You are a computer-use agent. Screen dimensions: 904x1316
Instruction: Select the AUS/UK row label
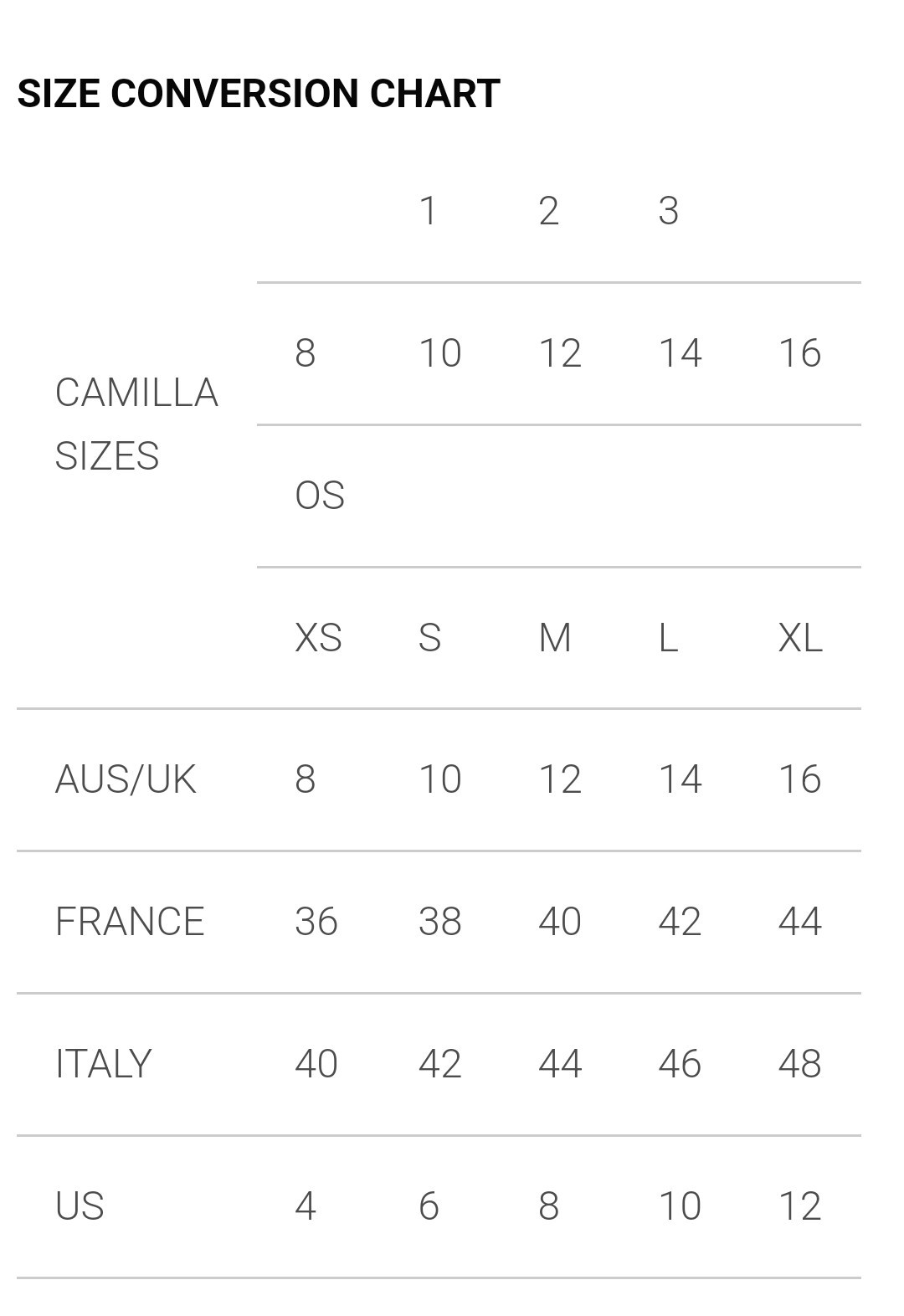point(126,779)
